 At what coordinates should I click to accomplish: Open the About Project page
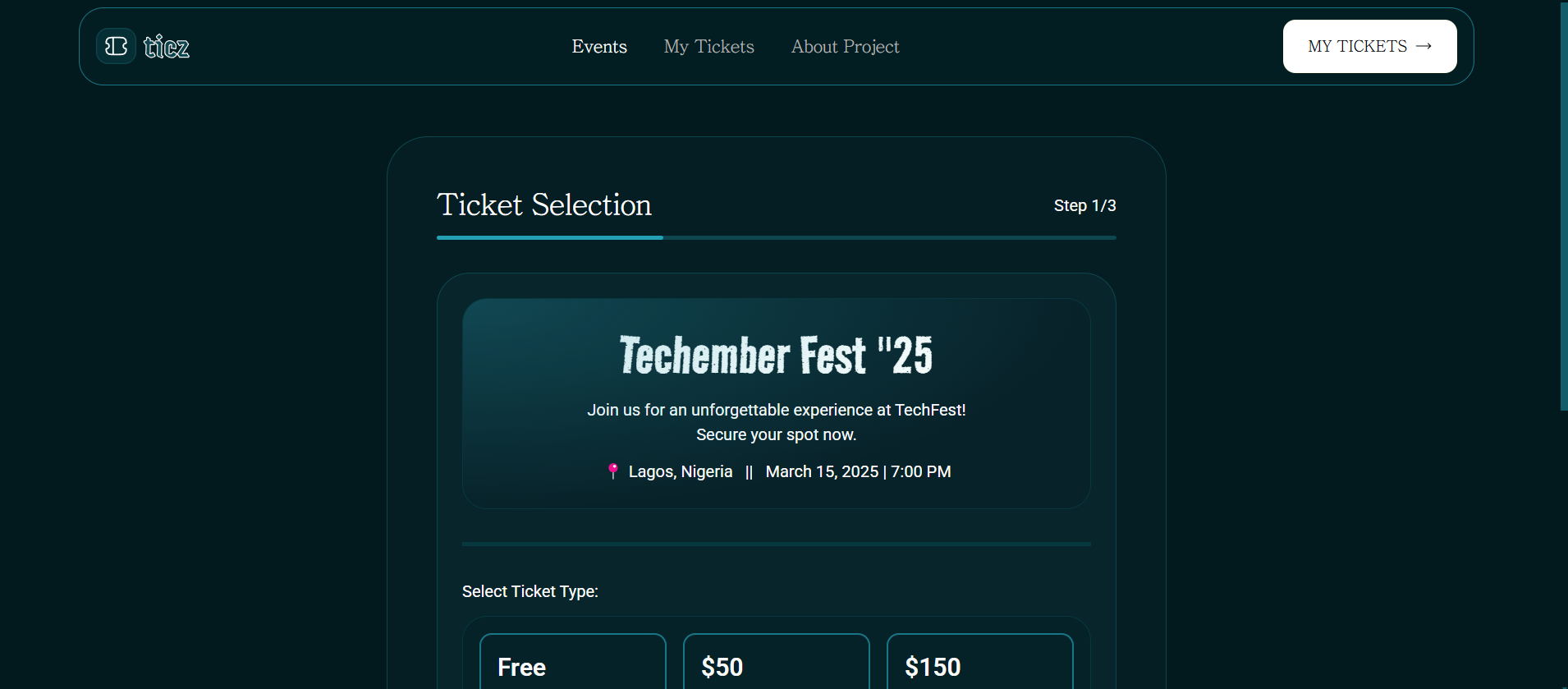tap(845, 47)
